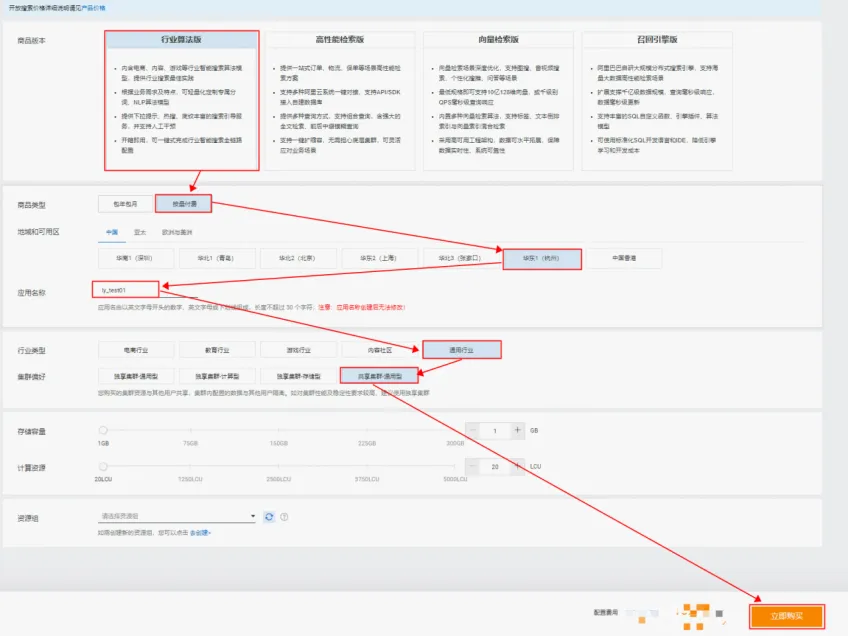Click the application name input field
This screenshot has width=848, height=636.
coord(126,290)
